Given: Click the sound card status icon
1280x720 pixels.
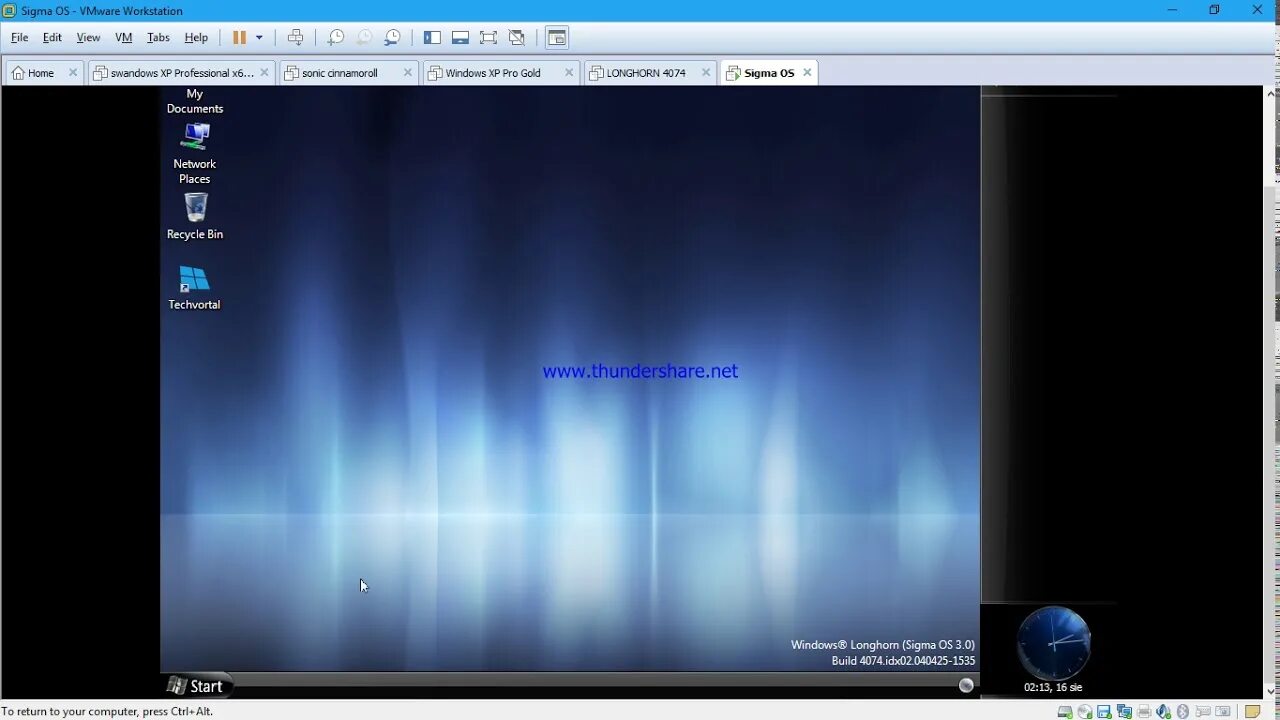Looking at the screenshot, I should pos(1163,711).
